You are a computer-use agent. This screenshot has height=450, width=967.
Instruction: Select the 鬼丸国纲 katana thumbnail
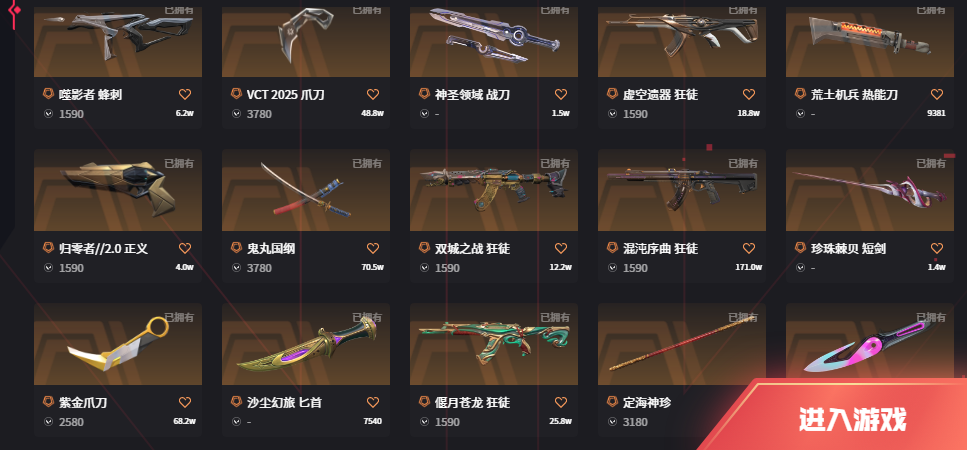click(306, 190)
